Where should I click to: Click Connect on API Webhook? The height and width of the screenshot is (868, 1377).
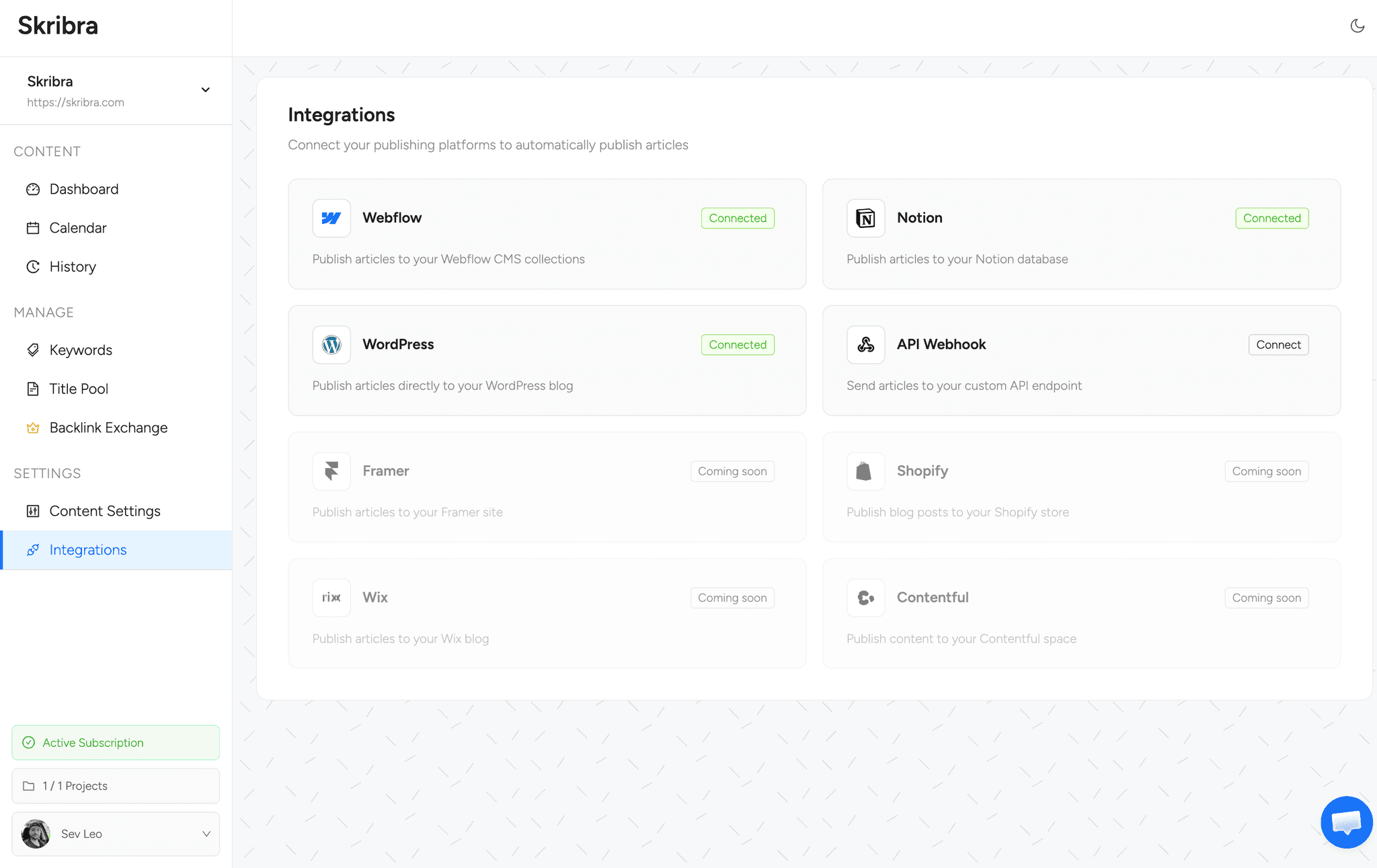click(1278, 344)
